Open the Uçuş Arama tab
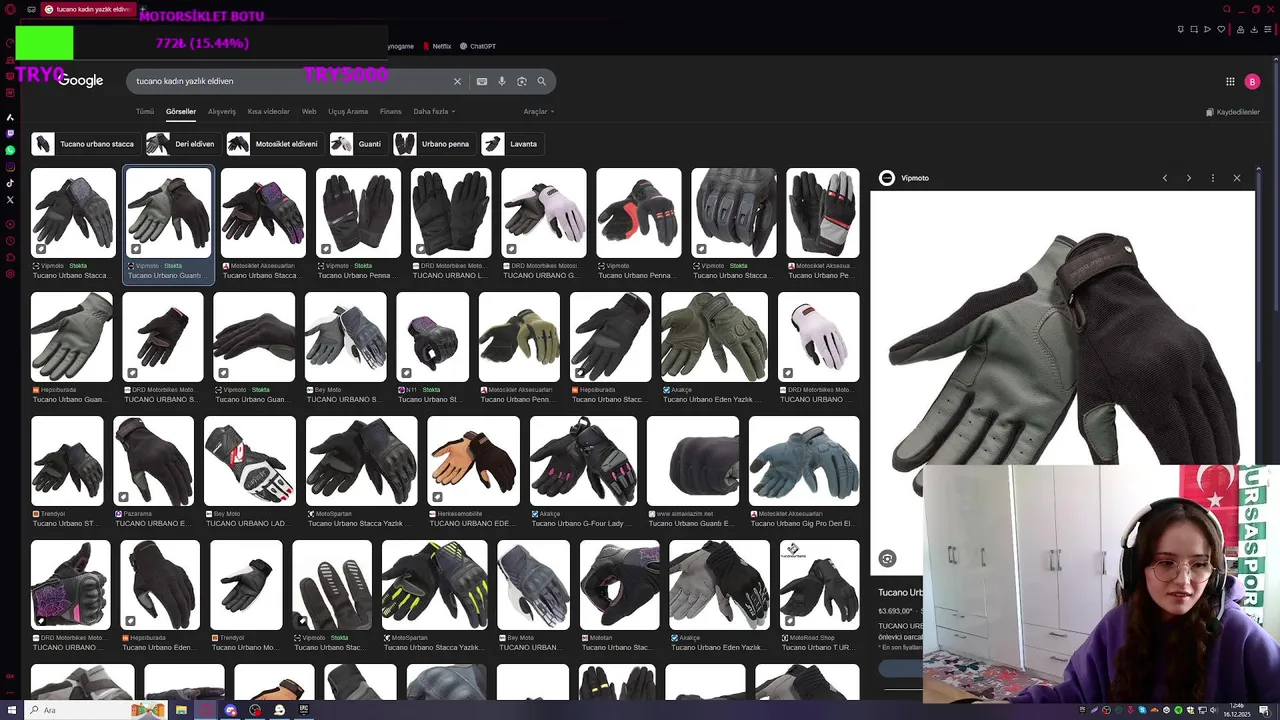This screenshot has width=1280, height=720. [x=348, y=112]
